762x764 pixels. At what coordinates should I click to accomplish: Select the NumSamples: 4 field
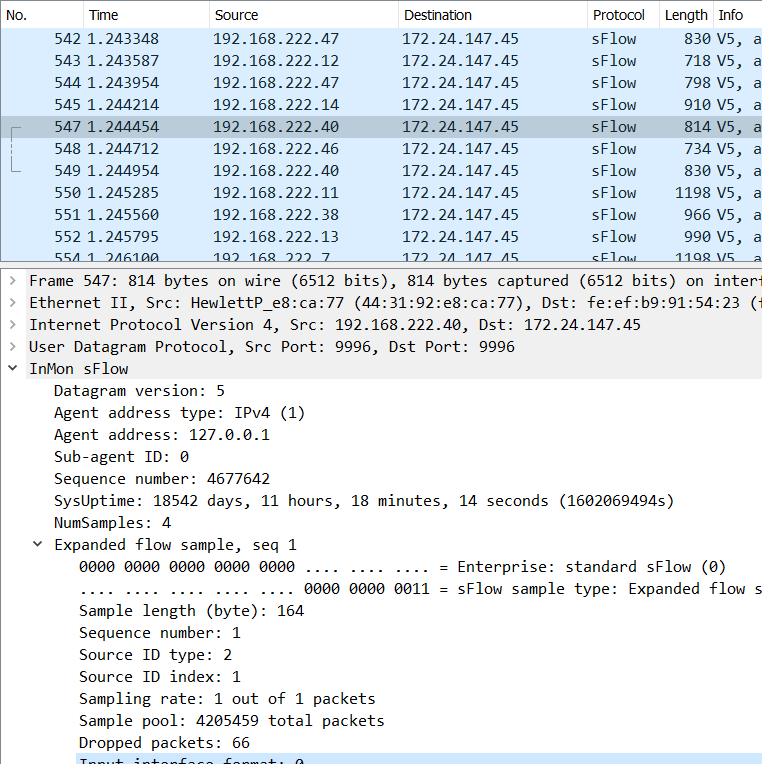(112, 523)
